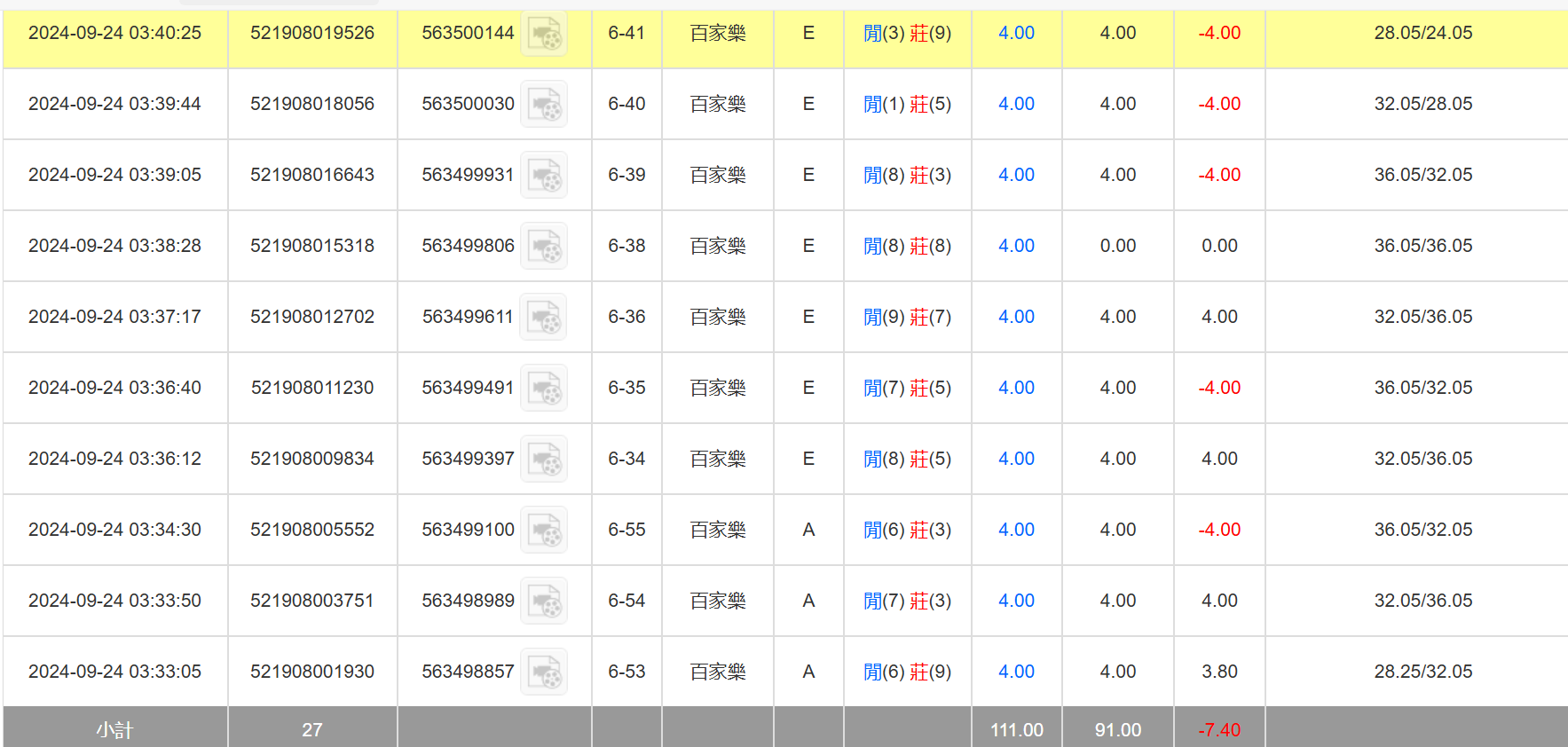Play replay icon beside round 563499806
Viewport: 1568px width, 747px height.
coord(543,247)
